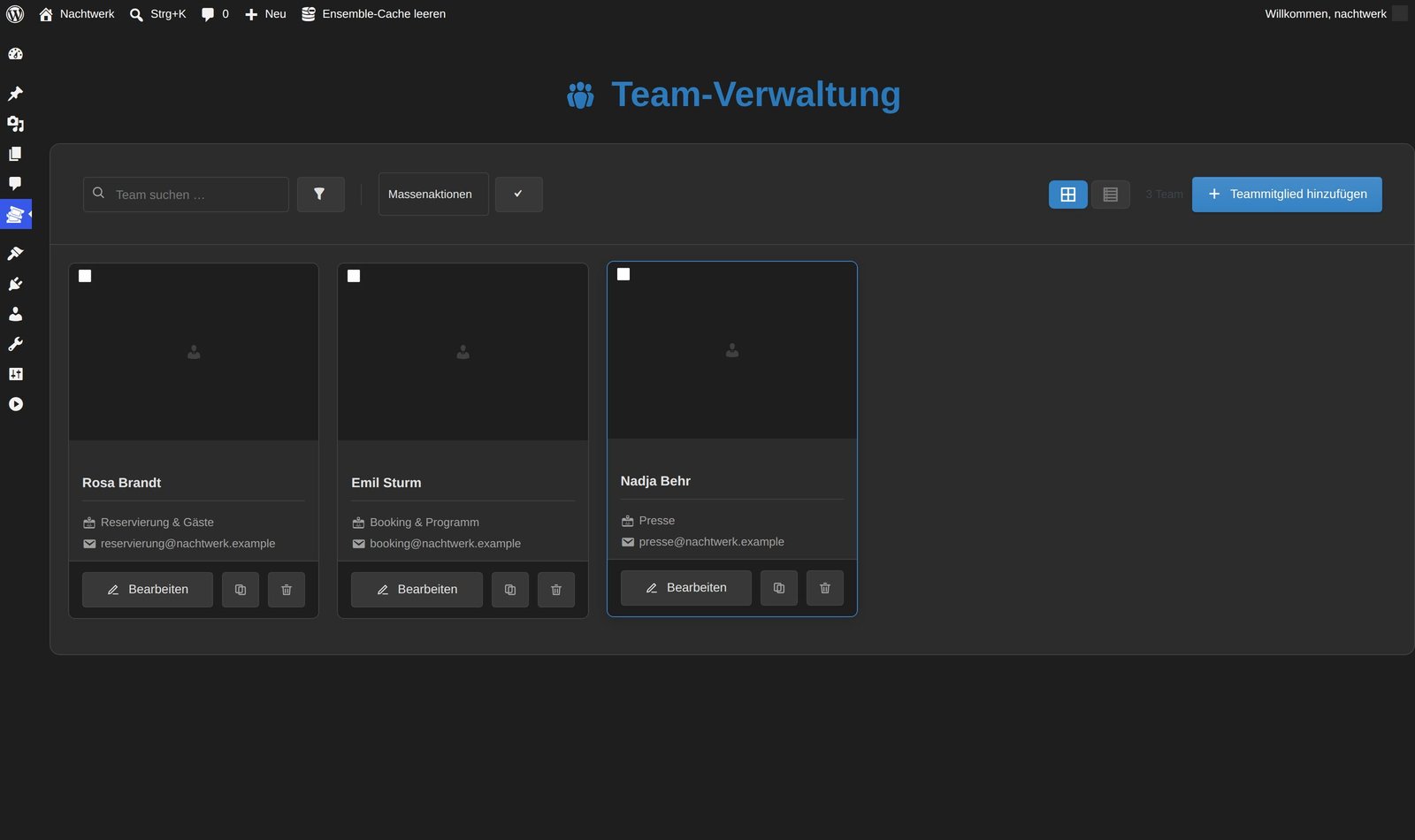This screenshot has height=840, width=1415.
Task: Delete Rosa Brandt's card
Action: tap(287, 590)
